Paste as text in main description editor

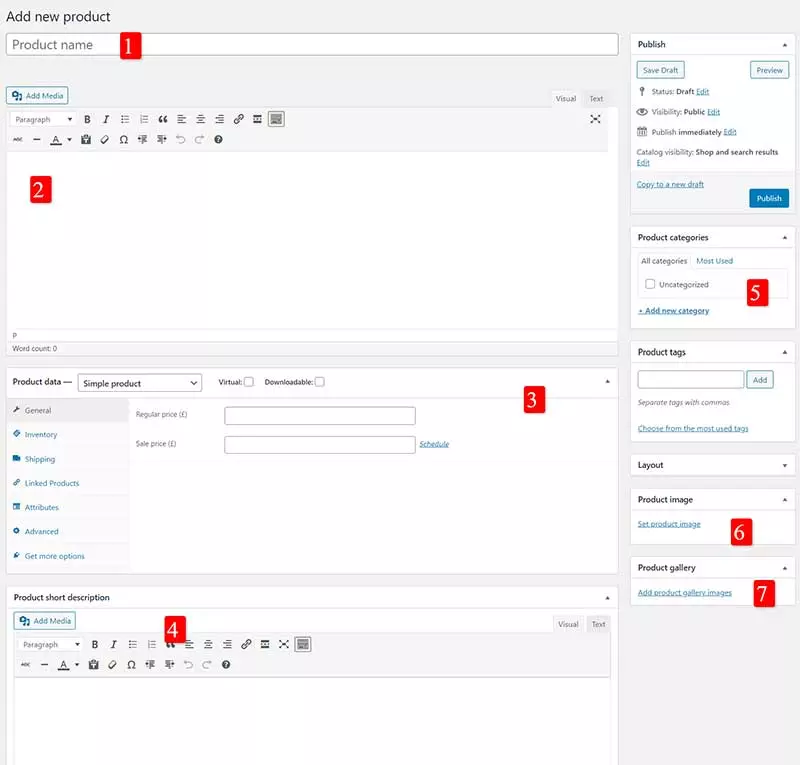(86, 139)
